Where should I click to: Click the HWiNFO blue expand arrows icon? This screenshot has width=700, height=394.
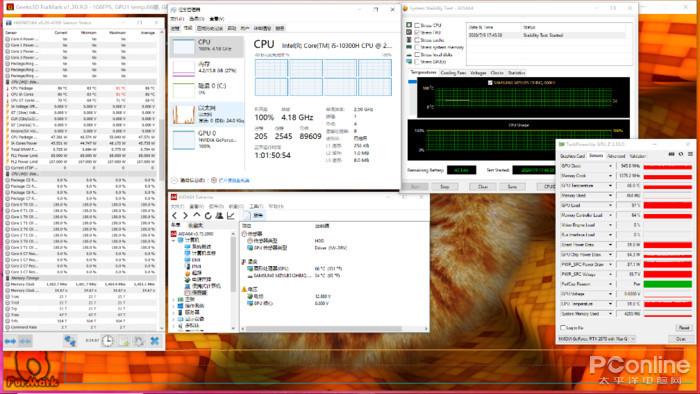10,341
